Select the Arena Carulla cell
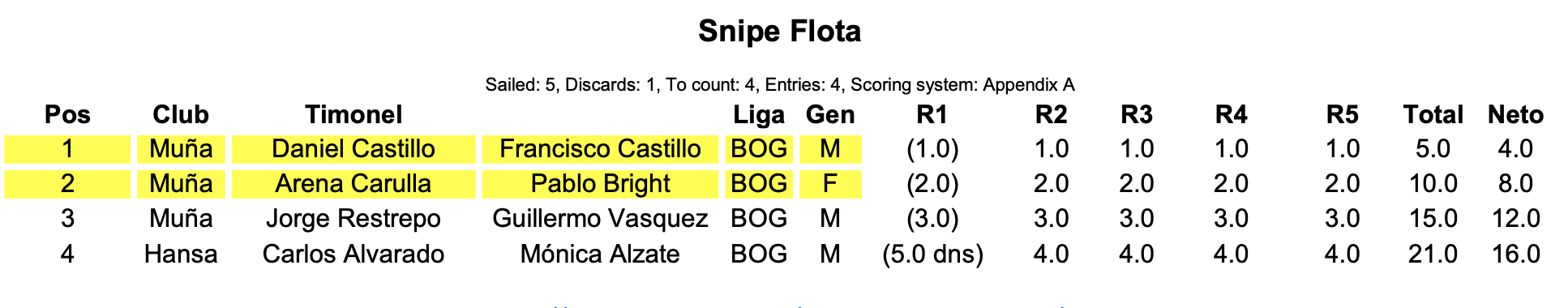1568x308 pixels. (353, 184)
